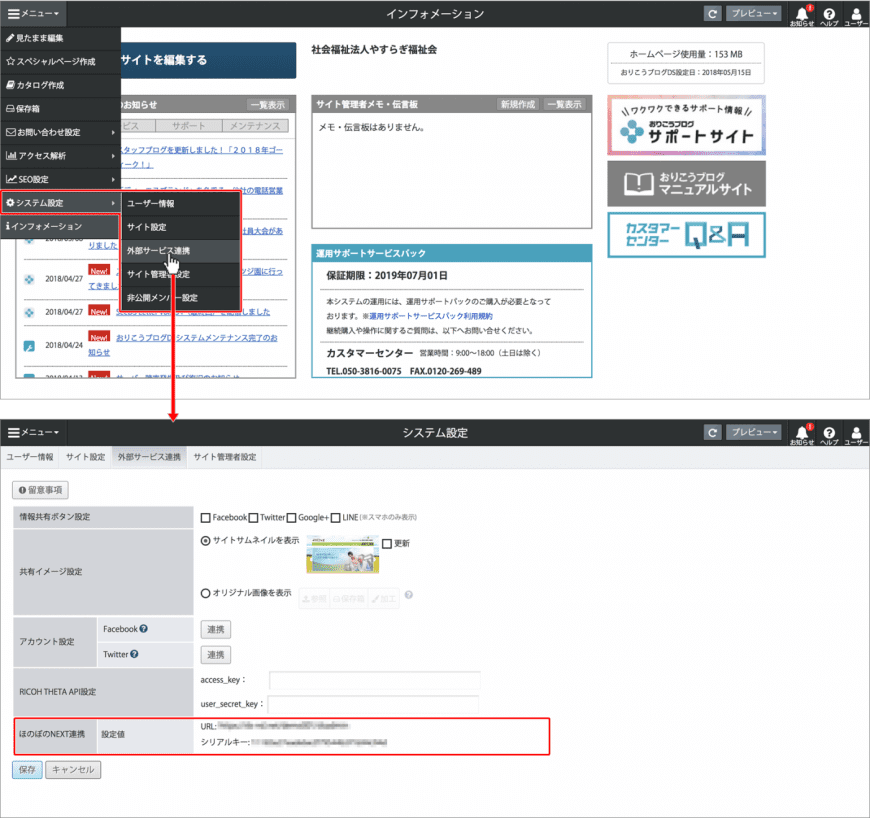The width and height of the screenshot is (870, 818).
Task: Click the help icon beside Twitter
Action: (134, 654)
